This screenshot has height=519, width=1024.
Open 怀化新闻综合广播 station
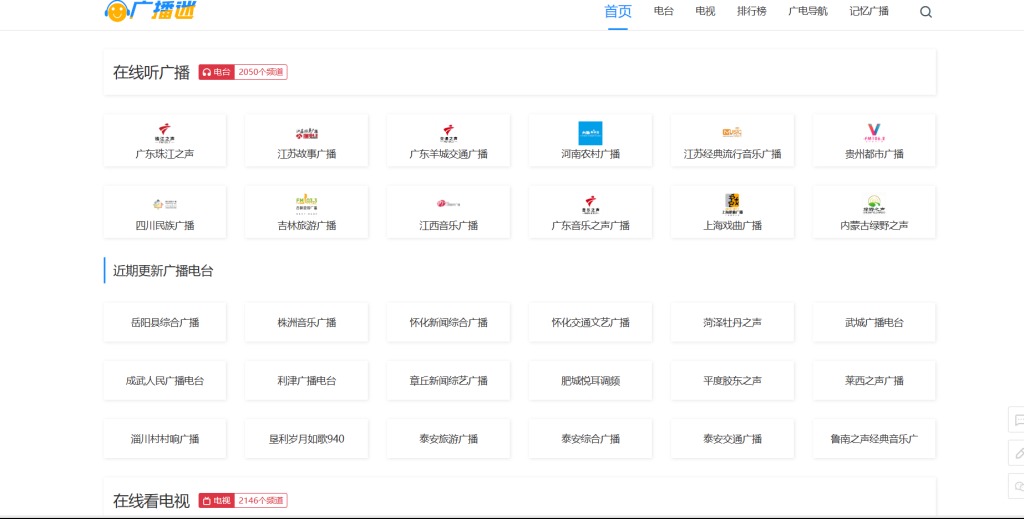pos(448,322)
